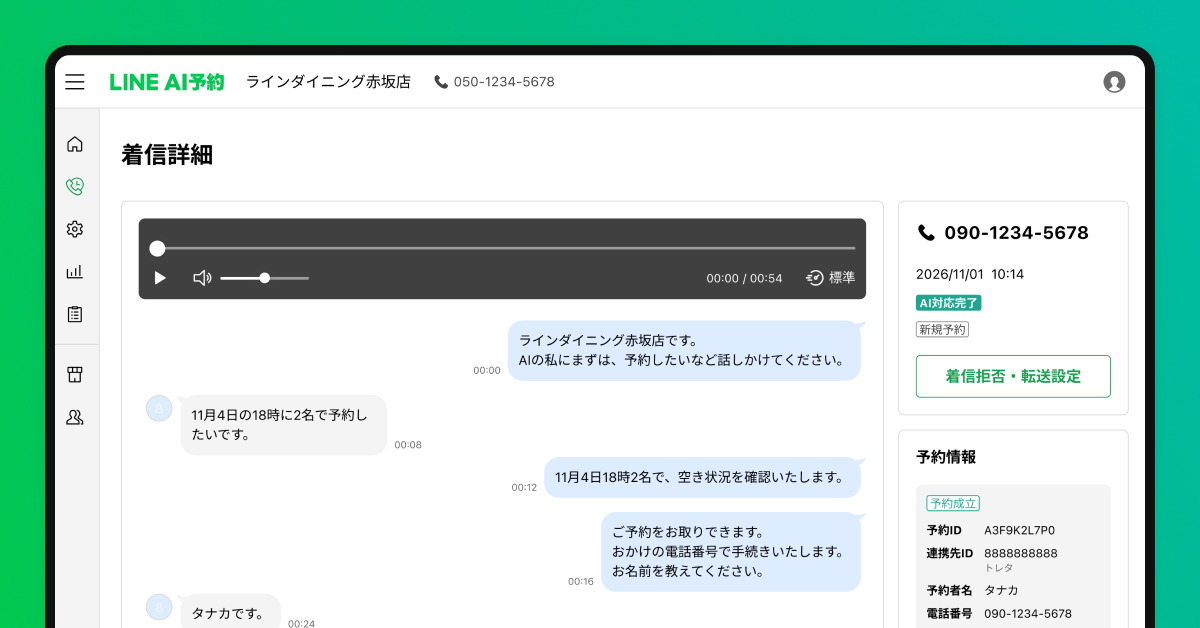Image resolution: width=1200 pixels, height=628 pixels.
Task: Click caller avatar next to 11月4日 message
Action: [x=159, y=408]
